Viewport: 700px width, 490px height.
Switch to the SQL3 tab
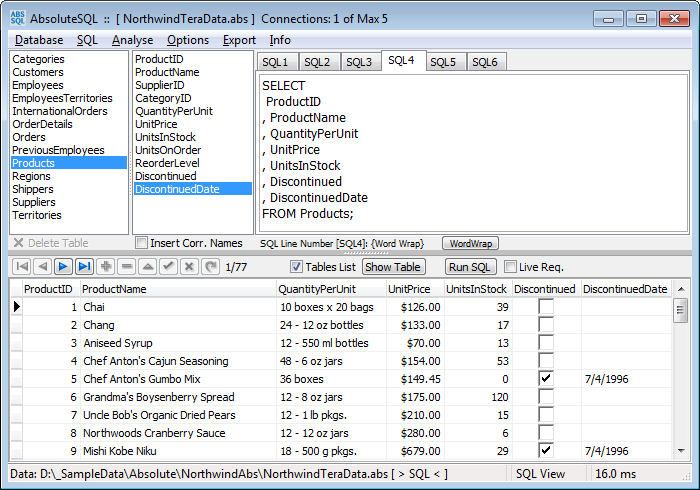pyautogui.click(x=359, y=62)
